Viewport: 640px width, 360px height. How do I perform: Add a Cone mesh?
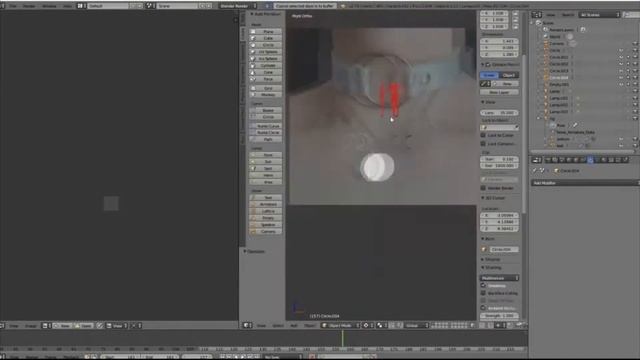coord(266,72)
